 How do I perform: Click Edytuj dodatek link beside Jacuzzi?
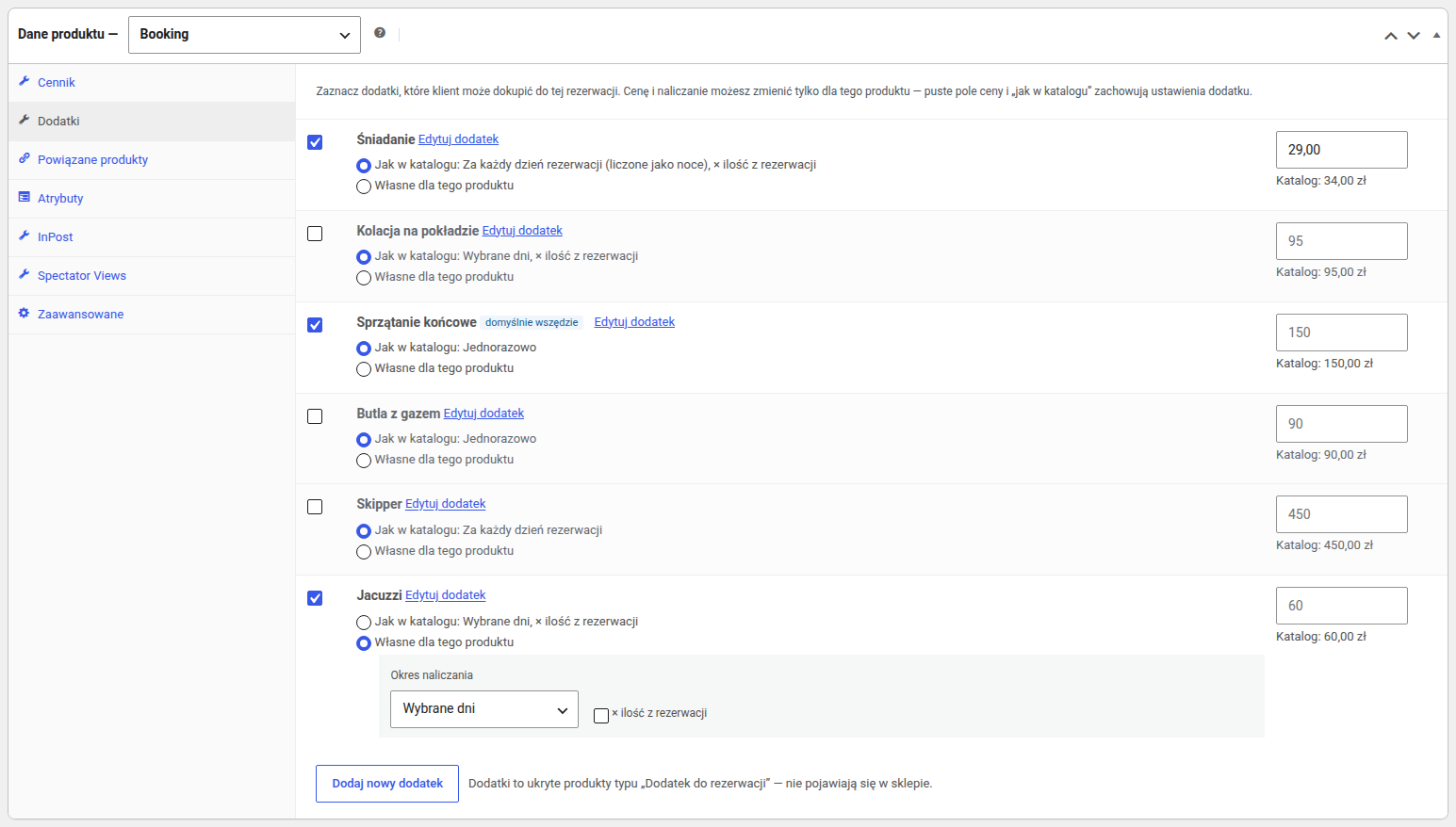pyautogui.click(x=445, y=595)
